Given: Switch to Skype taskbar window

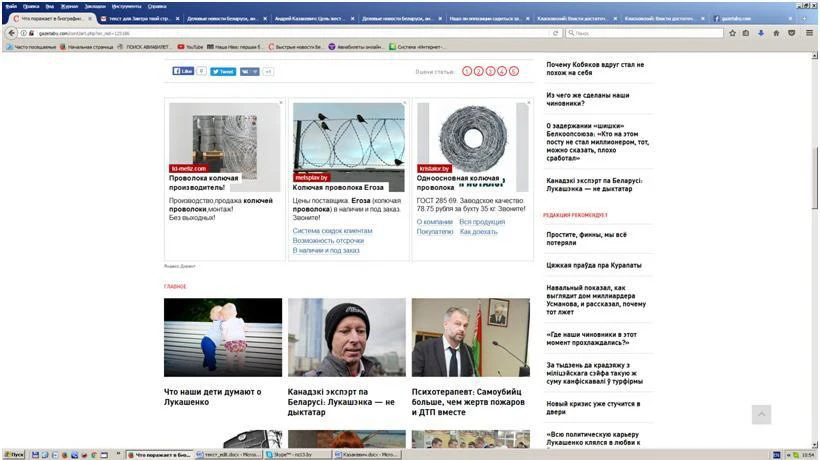Looking at the screenshot, I should 298,455.
